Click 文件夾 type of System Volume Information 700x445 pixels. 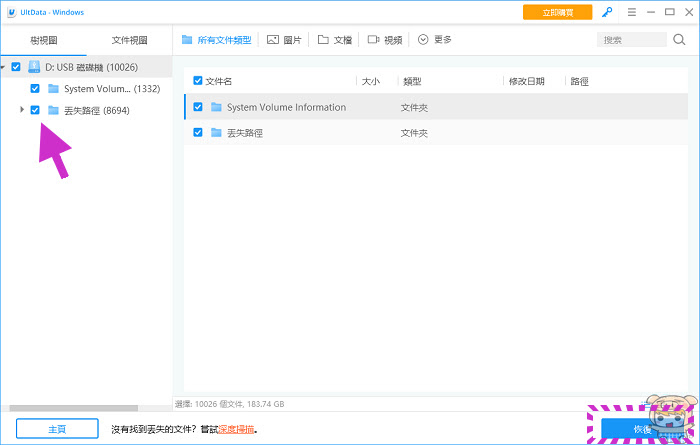click(414, 107)
